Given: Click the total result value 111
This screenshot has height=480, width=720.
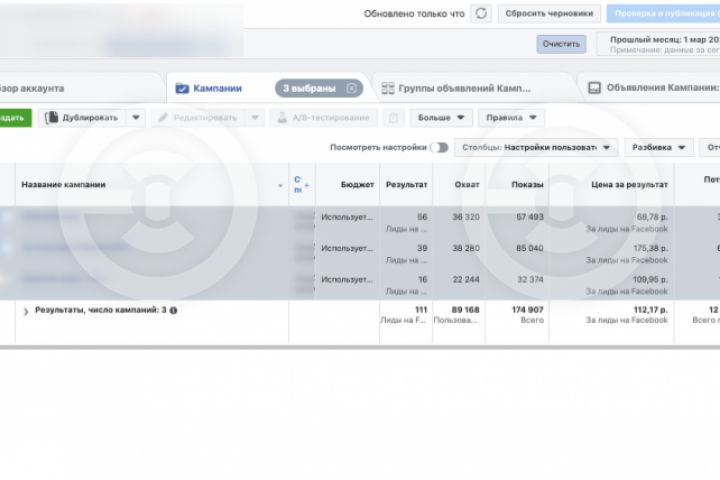Looking at the screenshot, I should [x=421, y=310].
